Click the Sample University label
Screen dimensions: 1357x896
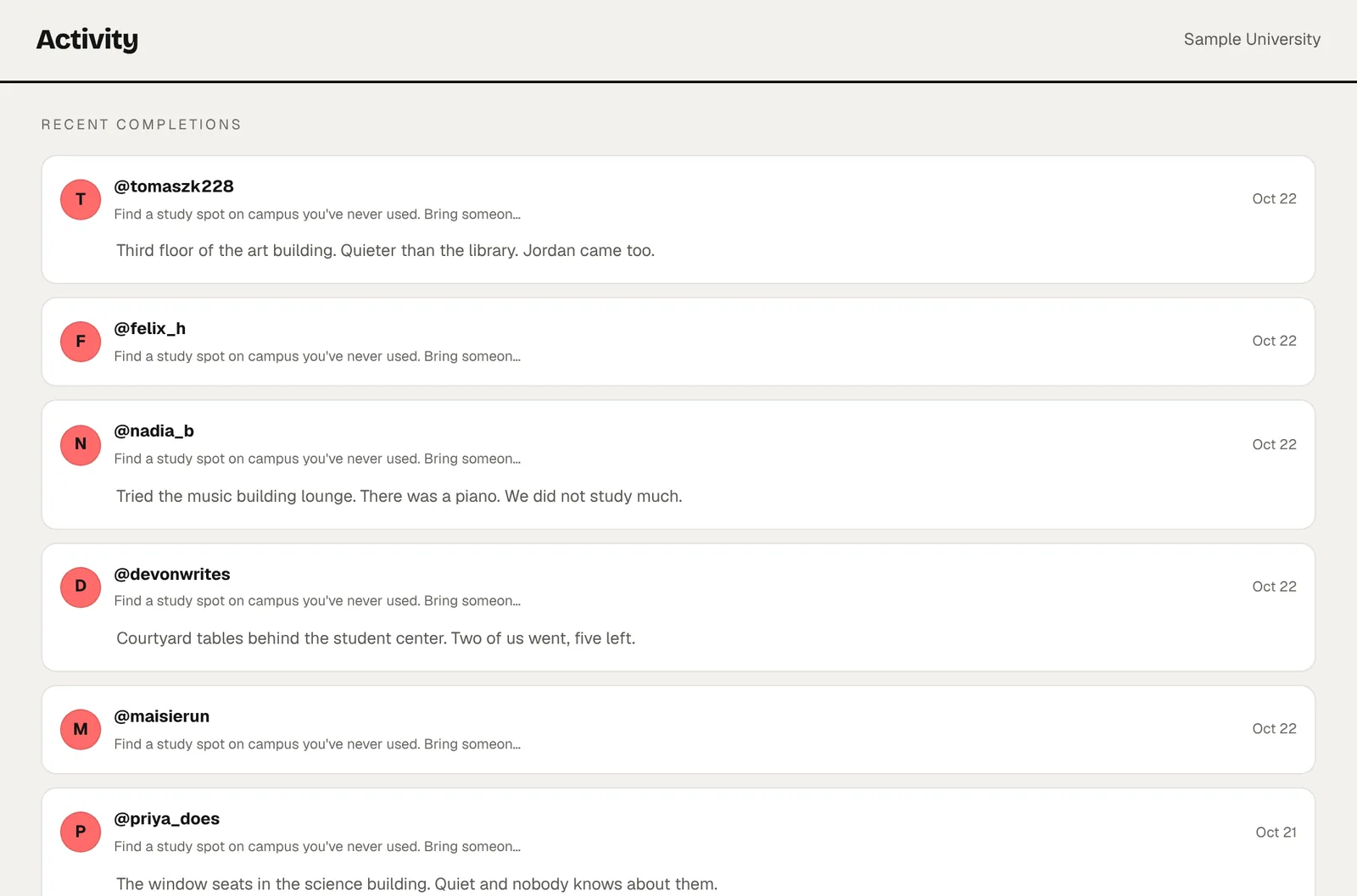pos(1252,39)
